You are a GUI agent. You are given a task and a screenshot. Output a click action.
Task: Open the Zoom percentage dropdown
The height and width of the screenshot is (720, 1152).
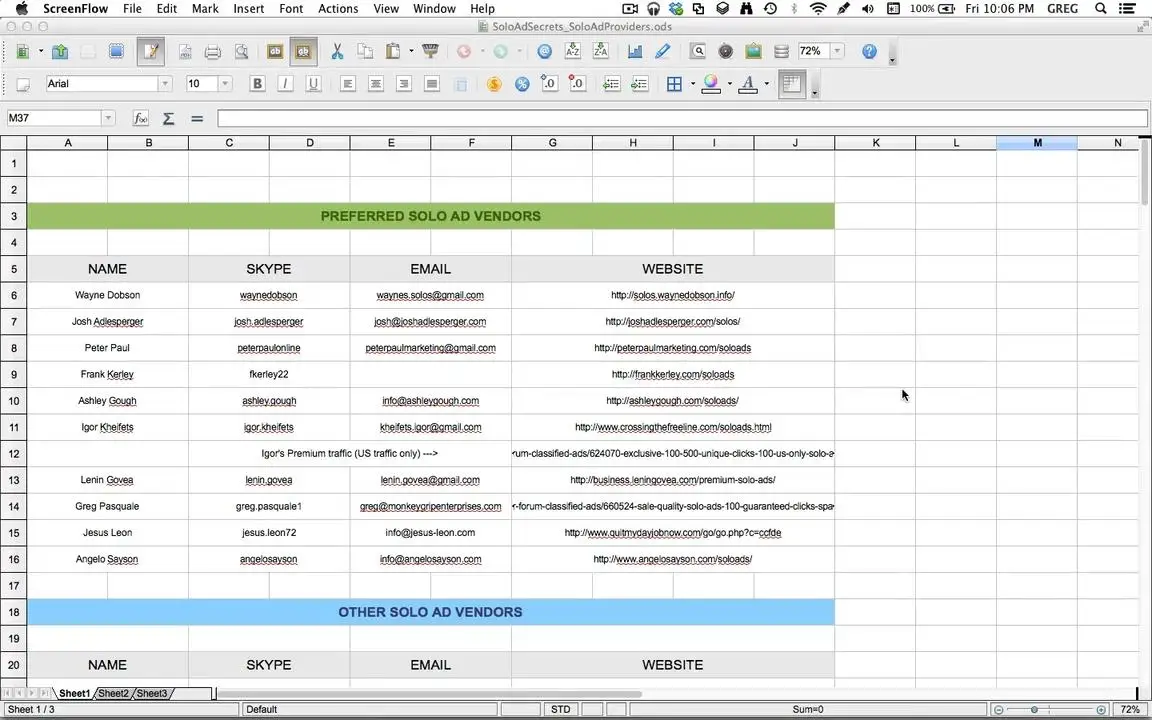tap(837, 51)
